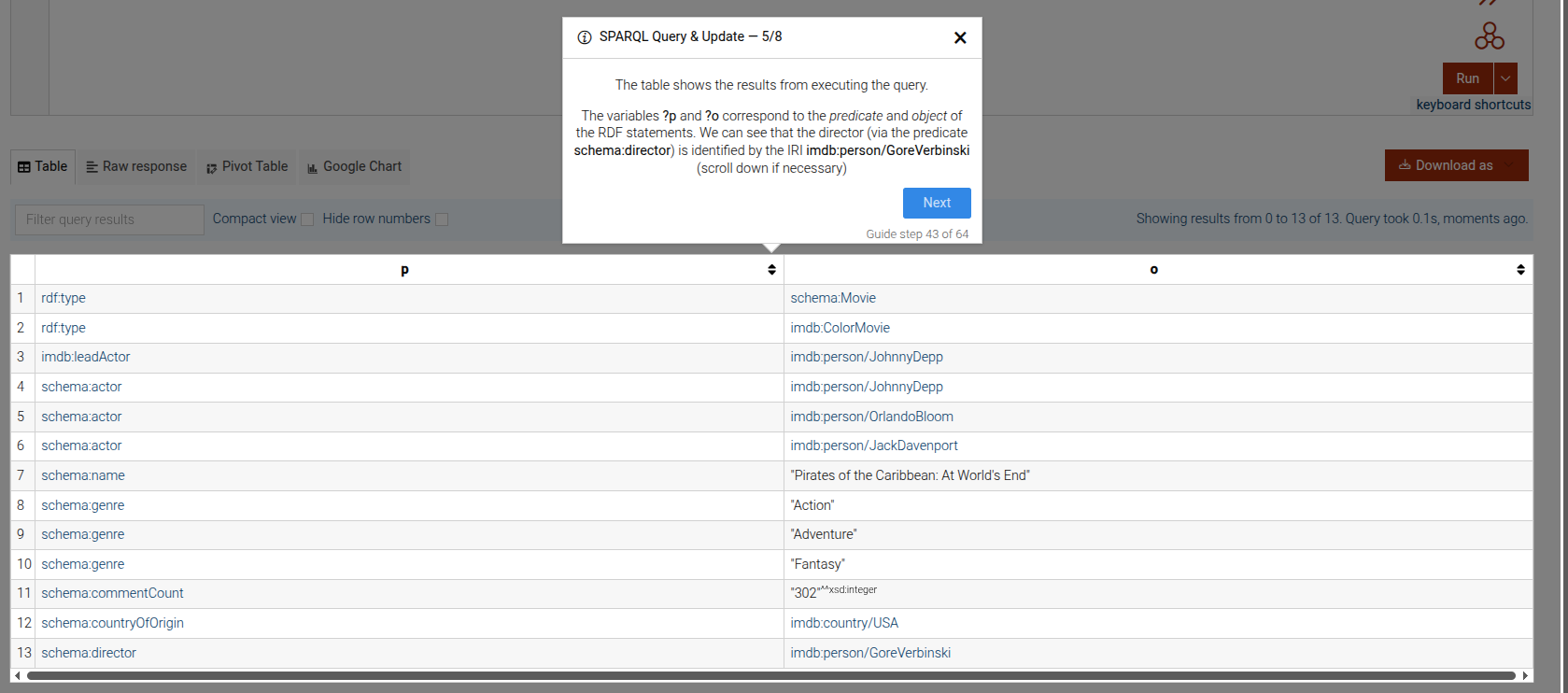The height and width of the screenshot is (693, 1568).
Task: Toggle the Hide row numbers checkbox
Action: point(442,219)
